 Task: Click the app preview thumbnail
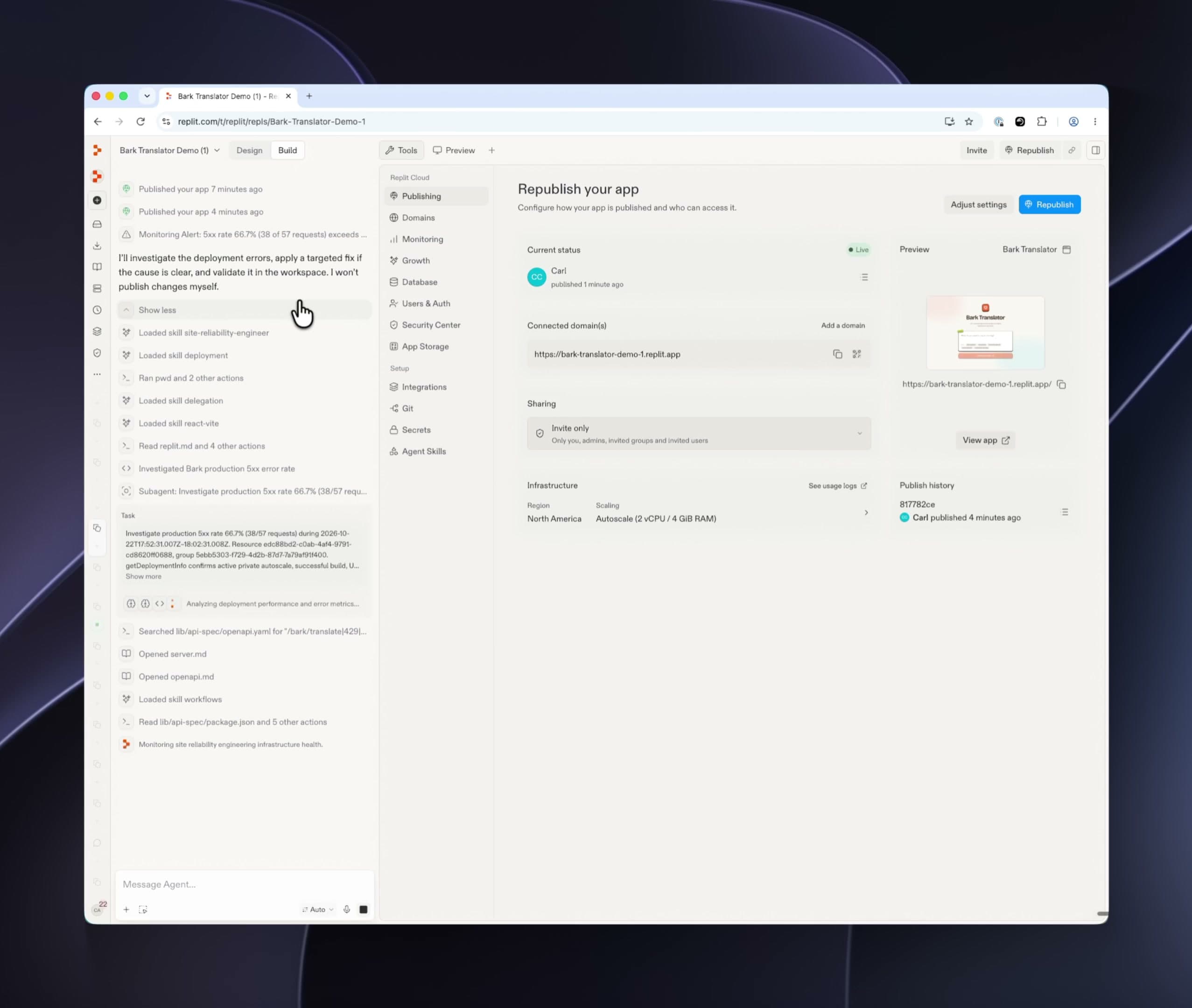[985, 333]
